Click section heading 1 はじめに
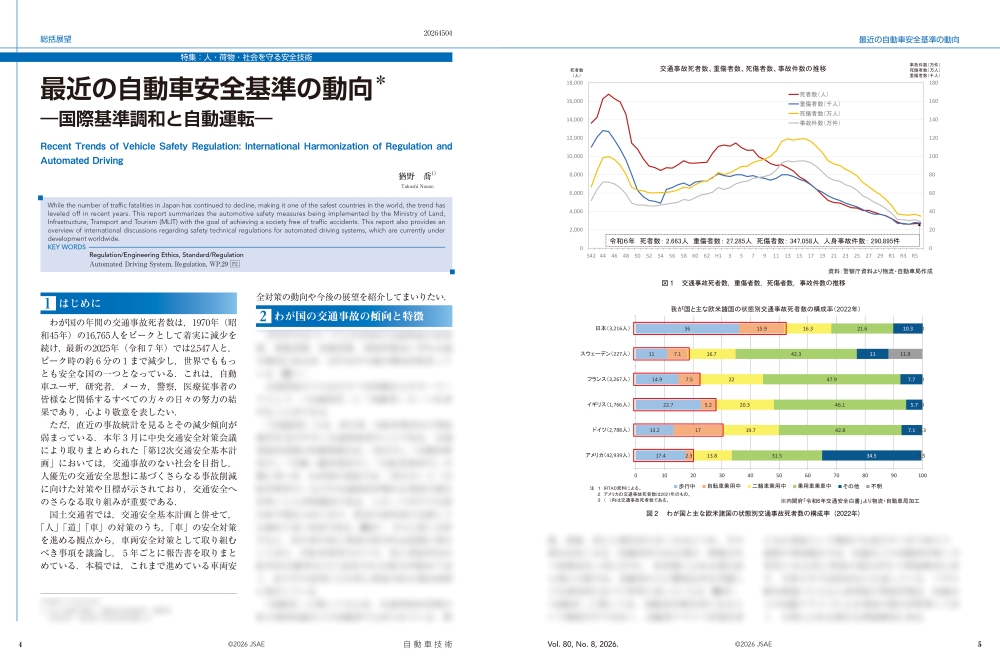This screenshot has width=1000, height=667. (x=138, y=303)
